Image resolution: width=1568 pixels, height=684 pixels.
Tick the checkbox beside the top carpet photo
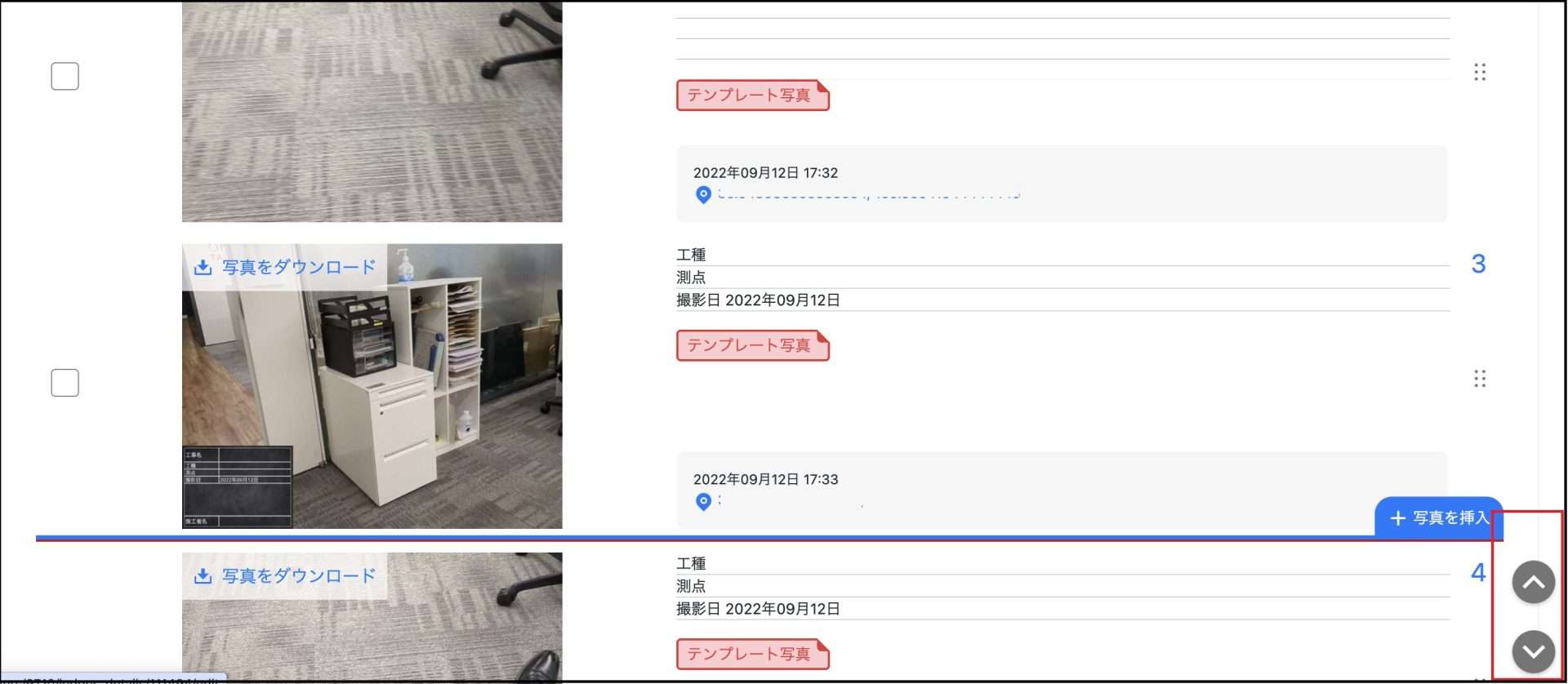(65, 76)
